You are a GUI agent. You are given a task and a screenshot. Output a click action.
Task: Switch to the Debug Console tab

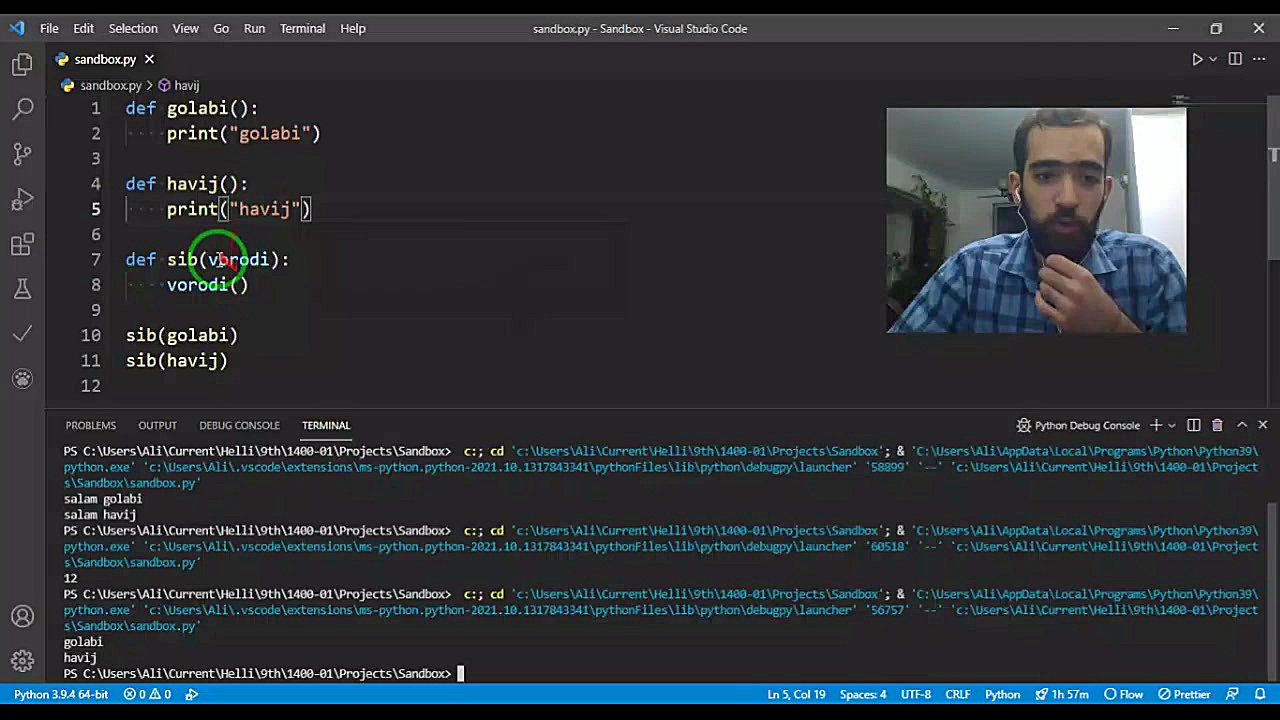pyautogui.click(x=239, y=425)
